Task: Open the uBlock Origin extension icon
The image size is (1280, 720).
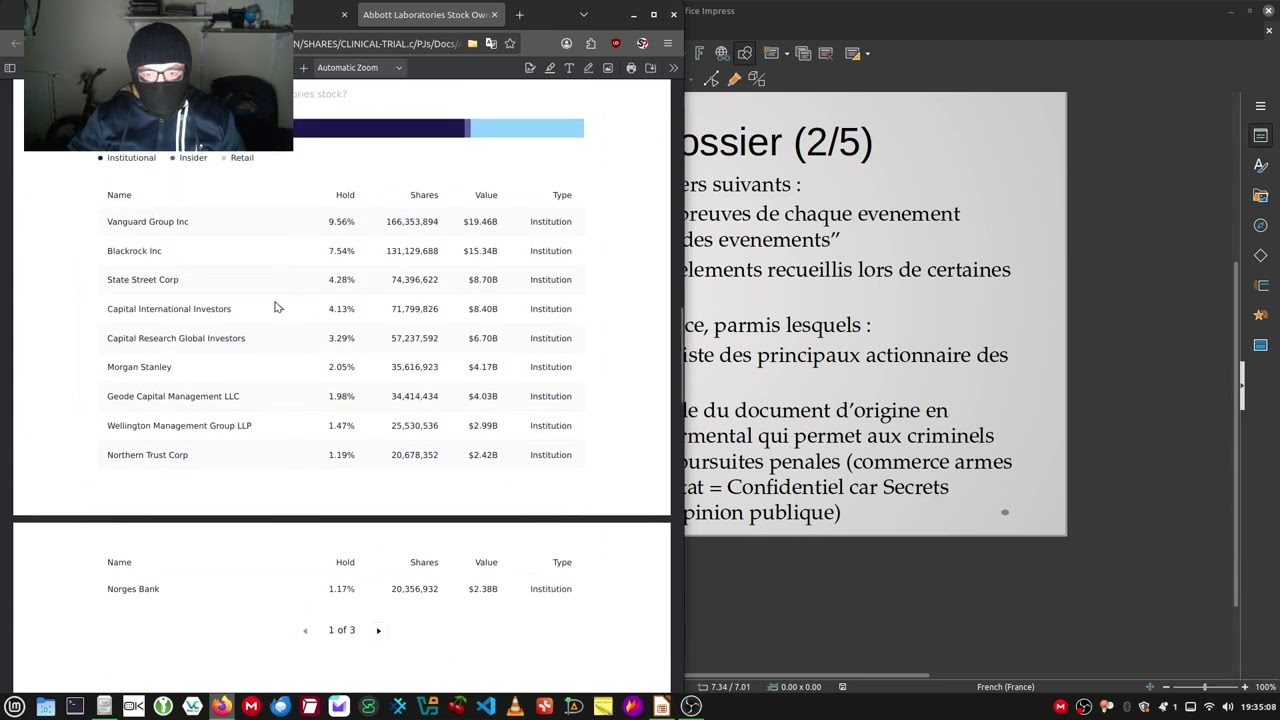Action: click(616, 44)
